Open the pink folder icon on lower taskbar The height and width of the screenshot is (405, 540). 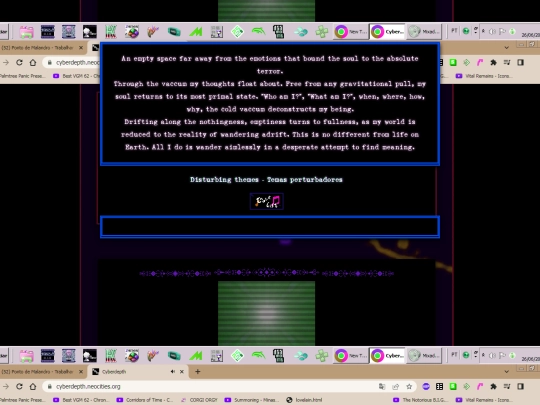(x=27, y=356)
